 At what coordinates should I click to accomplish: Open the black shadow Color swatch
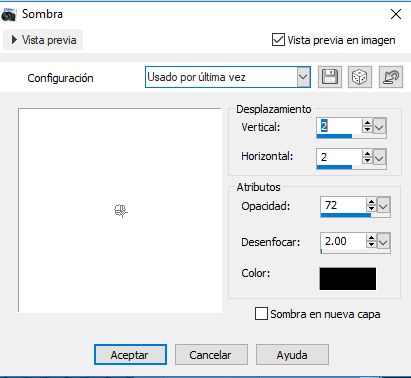(x=348, y=279)
